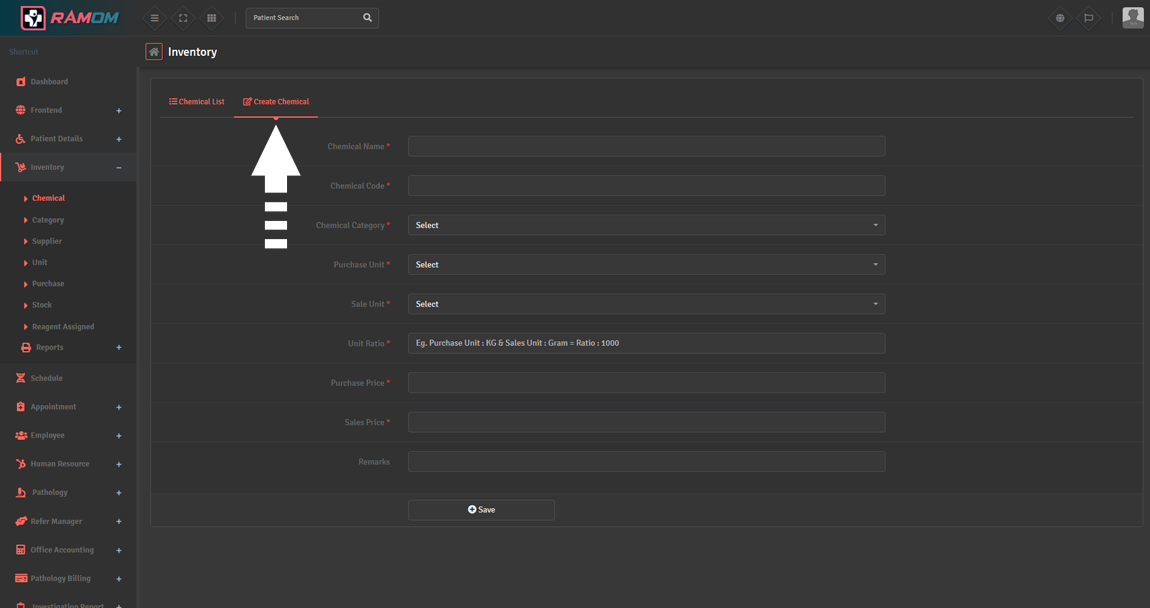Click the home icon beside Inventory
Viewport: 1150px width, 608px height.
(x=154, y=52)
